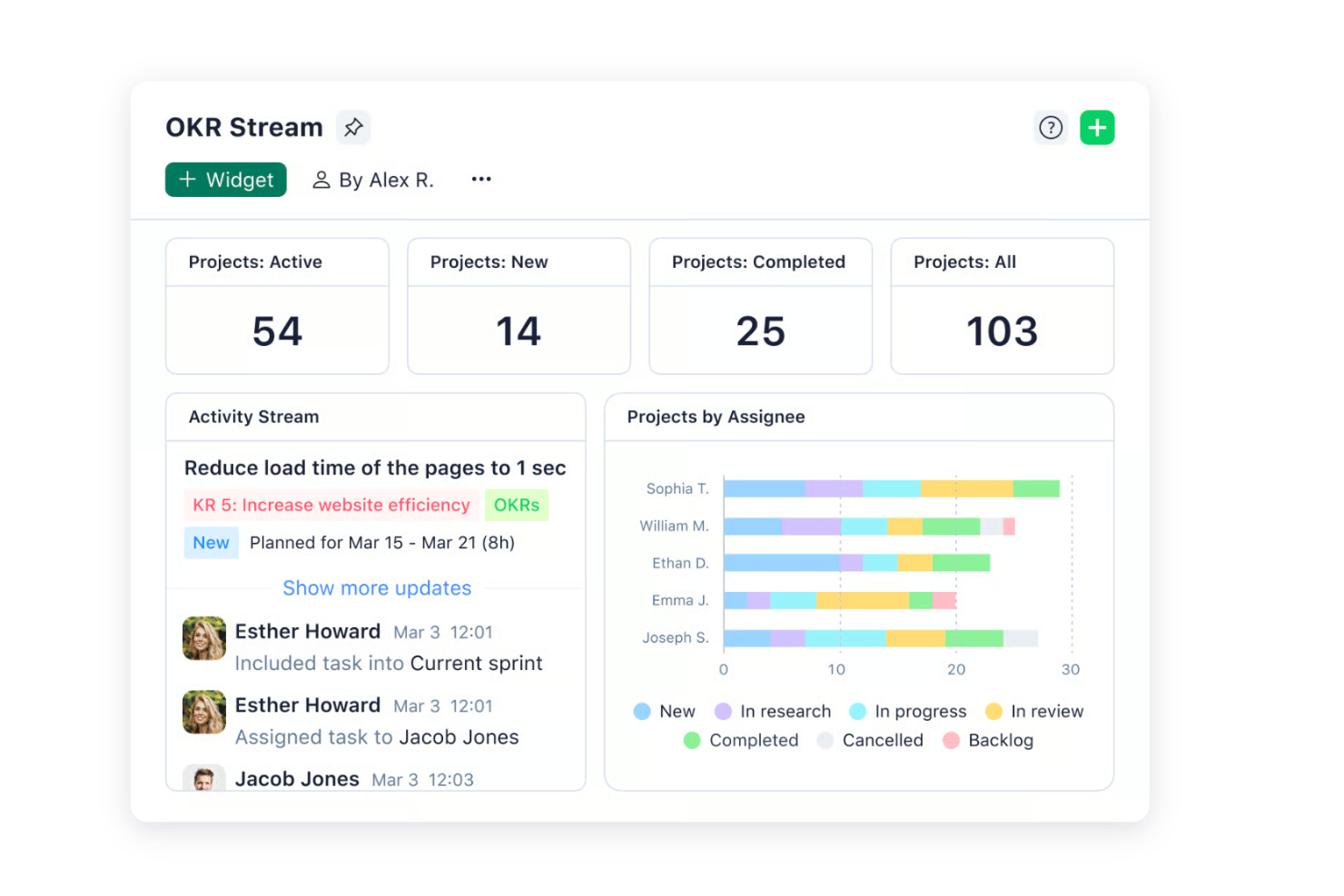Click the By Alex R. person icon
Screen dimensions: 1344x896
click(321, 180)
